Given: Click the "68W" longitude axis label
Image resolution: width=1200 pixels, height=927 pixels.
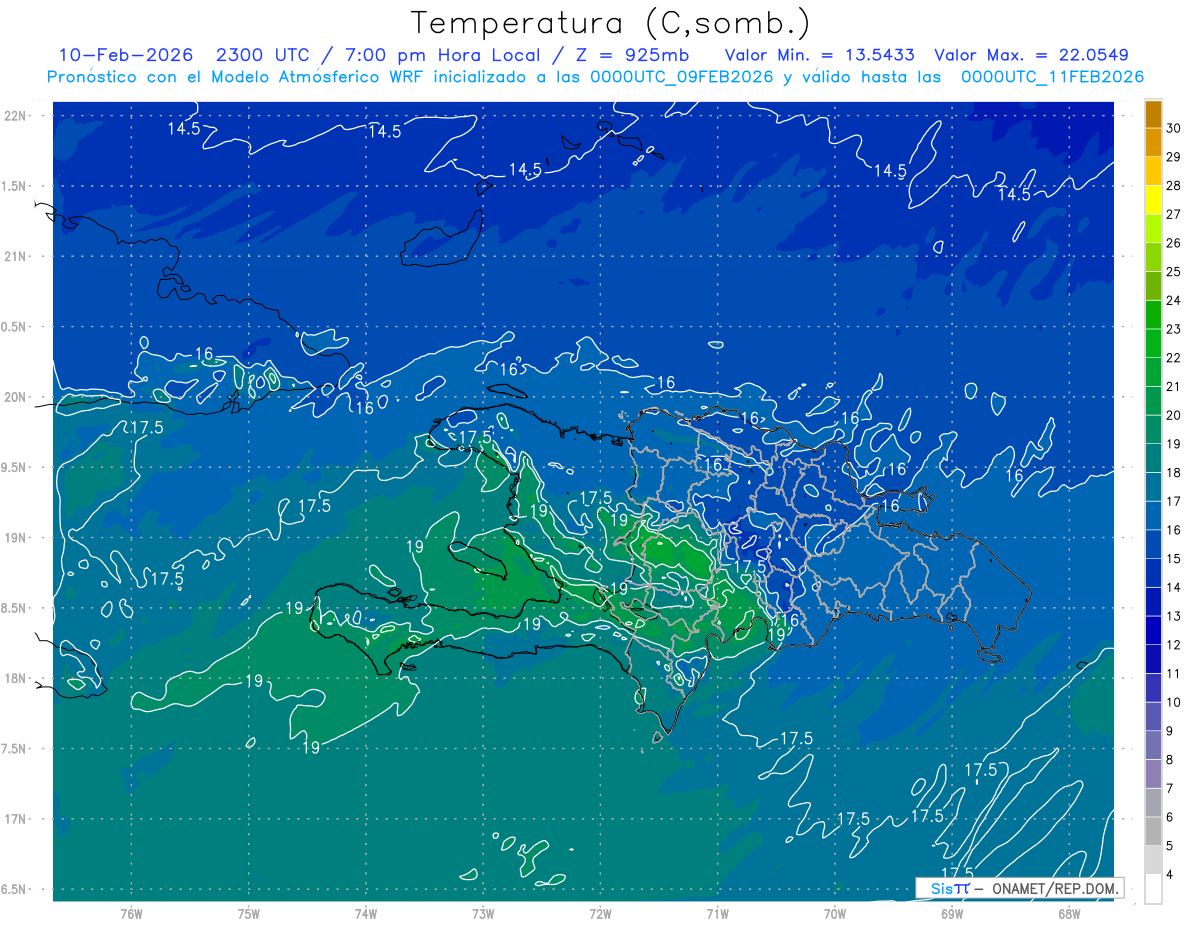Looking at the screenshot, I should [1069, 915].
